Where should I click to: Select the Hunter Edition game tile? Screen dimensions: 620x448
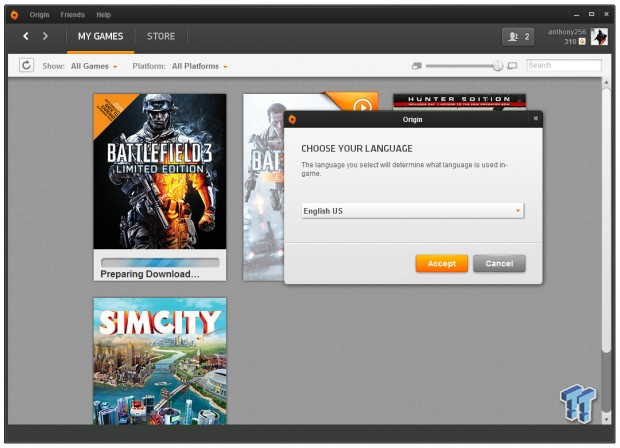pyautogui.click(x=459, y=102)
